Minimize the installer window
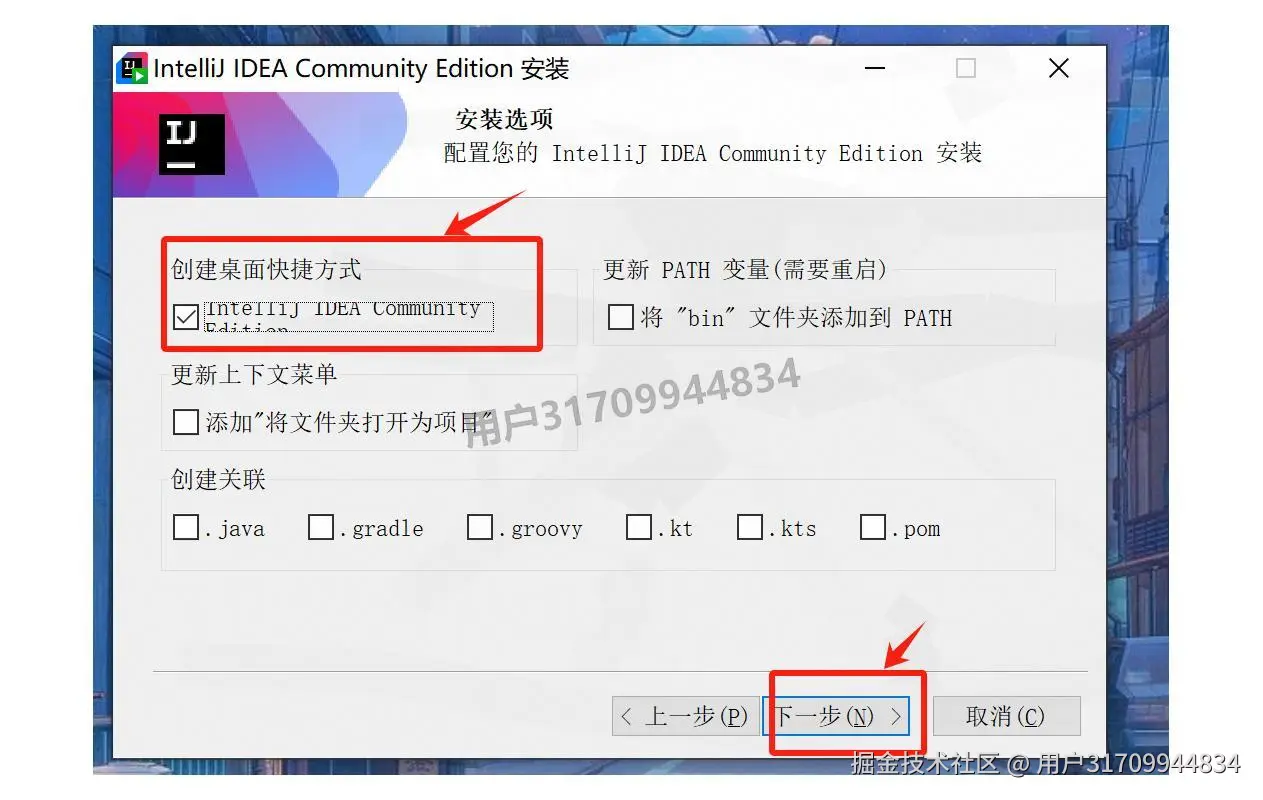The width and height of the screenshot is (1263, 800). tap(874, 68)
